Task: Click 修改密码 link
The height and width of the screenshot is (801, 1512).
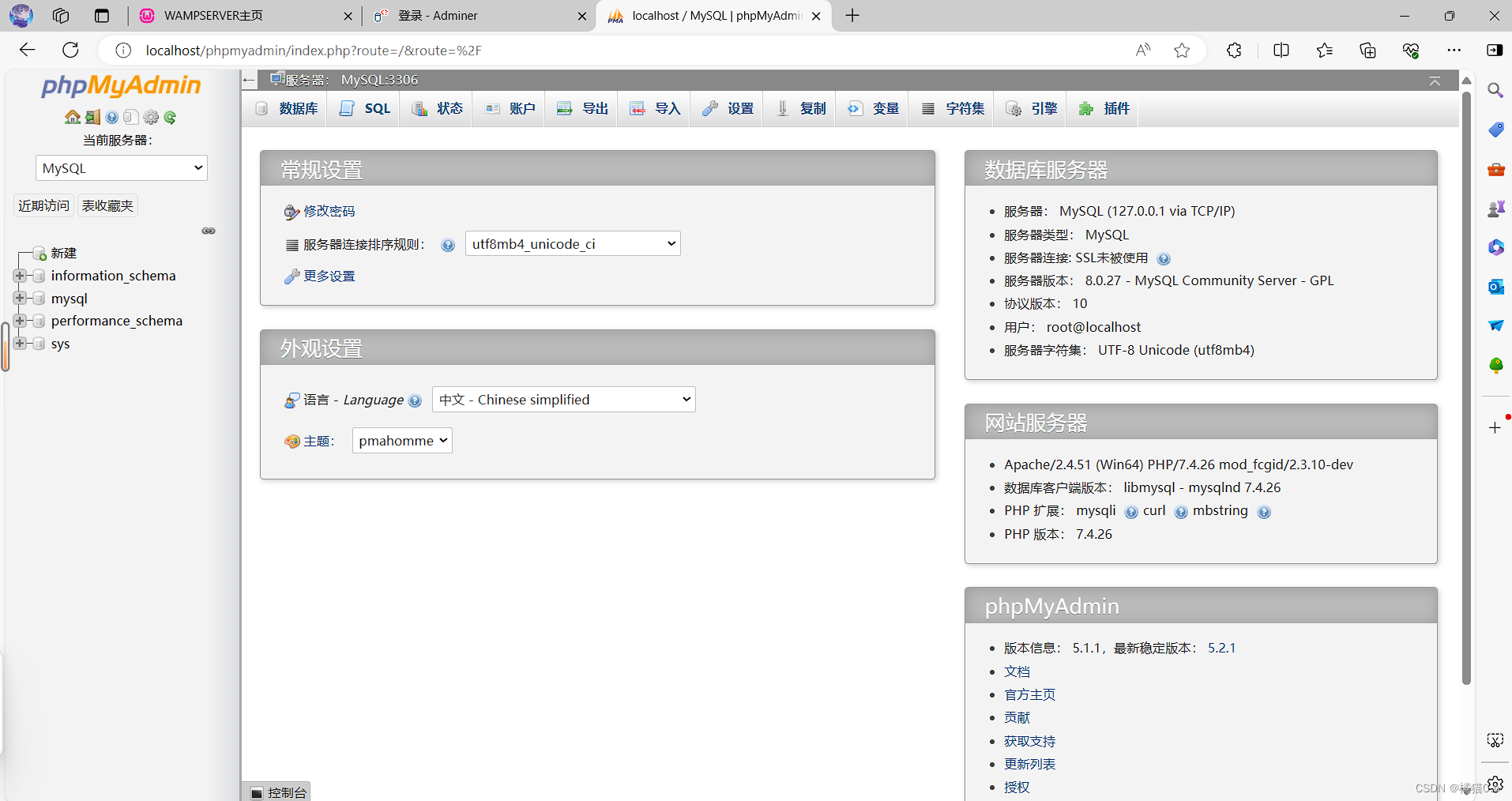Action: [x=329, y=212]
